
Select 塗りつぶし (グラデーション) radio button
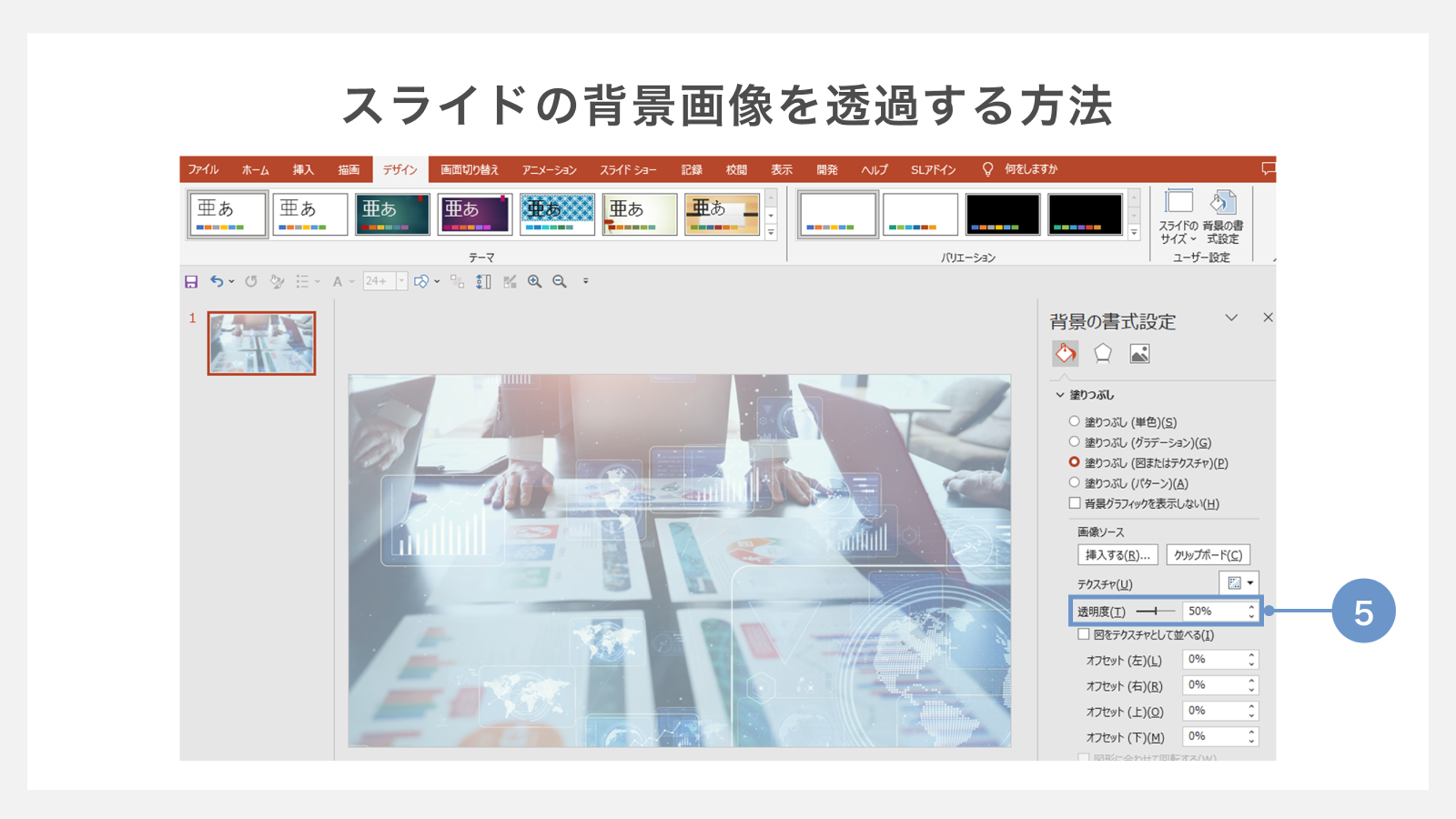tap(1073, 442)
